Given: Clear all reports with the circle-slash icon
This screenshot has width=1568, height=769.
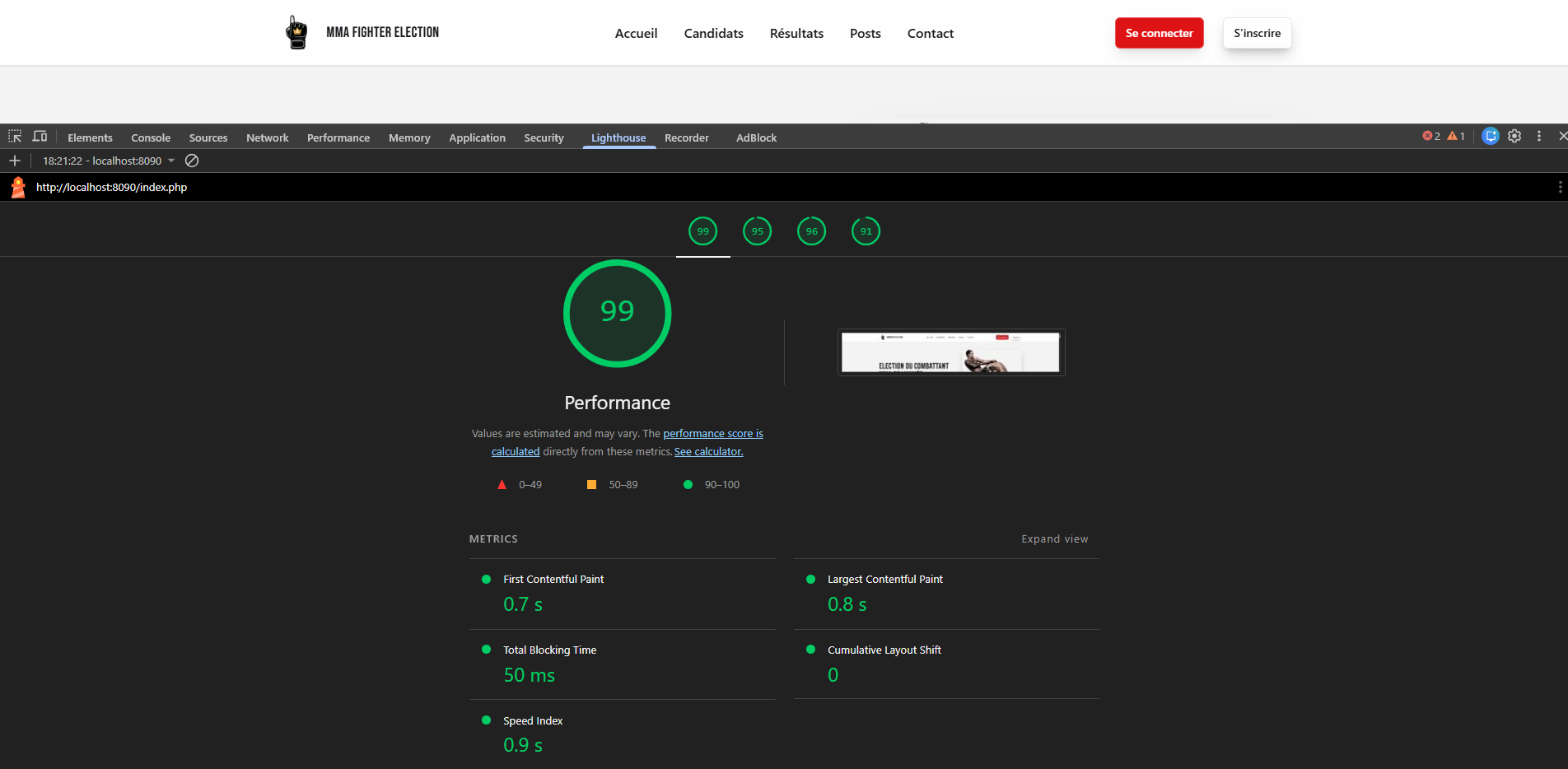Looking at the screenshot, I should pos(192,161).
